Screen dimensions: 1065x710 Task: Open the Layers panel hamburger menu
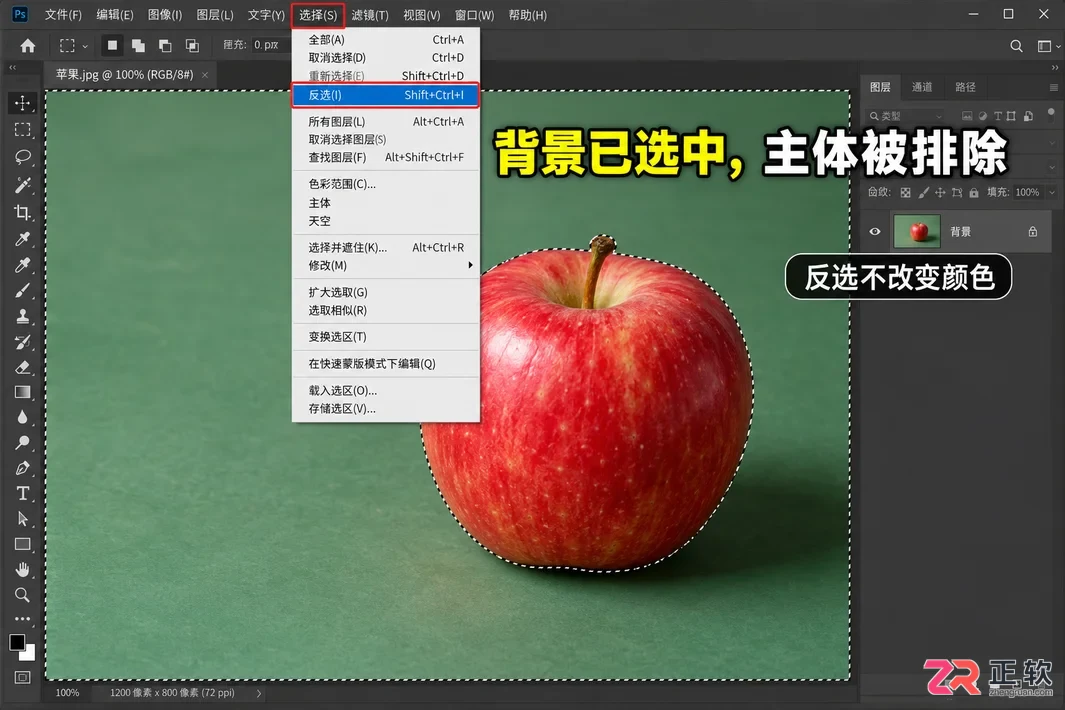coord(1053,88)
